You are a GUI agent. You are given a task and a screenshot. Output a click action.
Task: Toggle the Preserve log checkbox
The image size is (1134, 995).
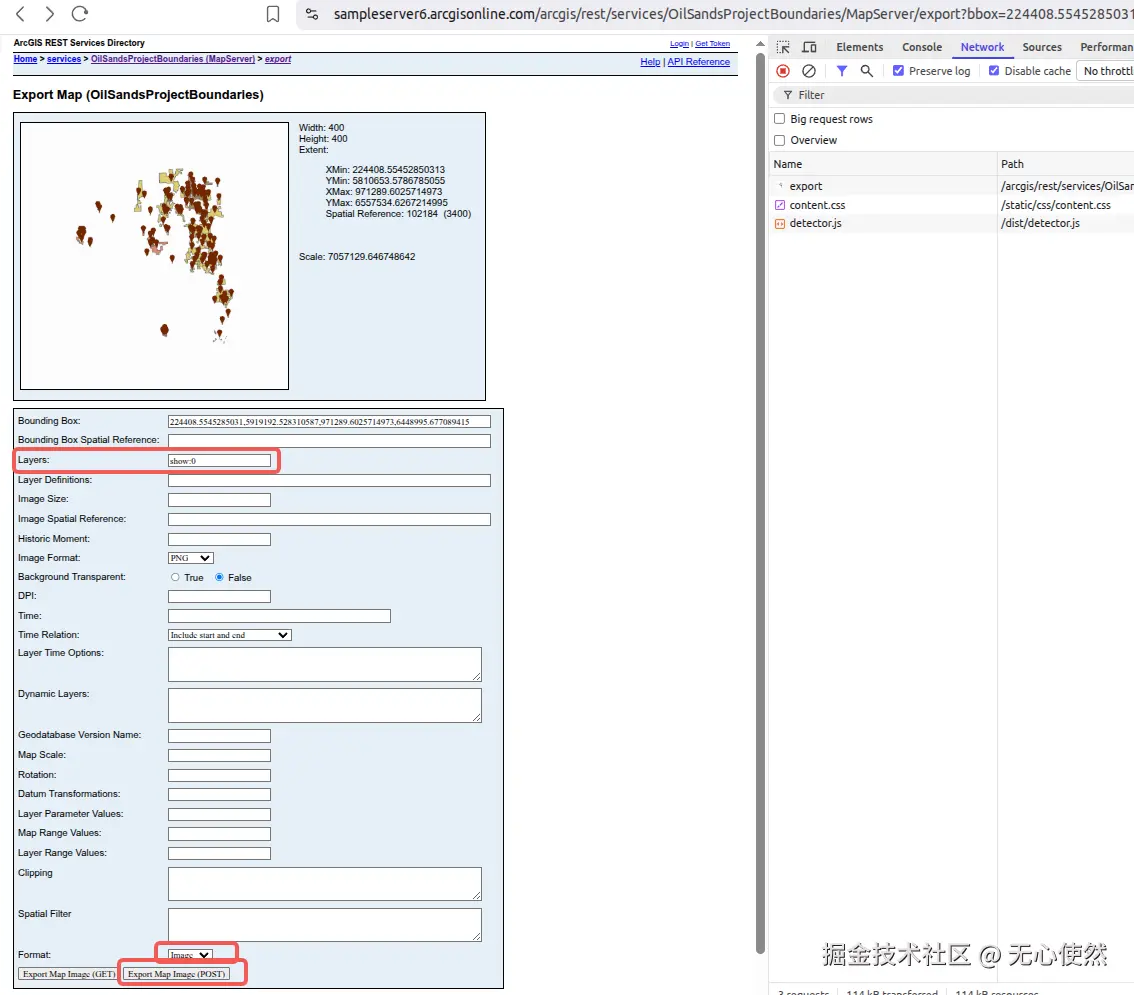tap(898, 70)
